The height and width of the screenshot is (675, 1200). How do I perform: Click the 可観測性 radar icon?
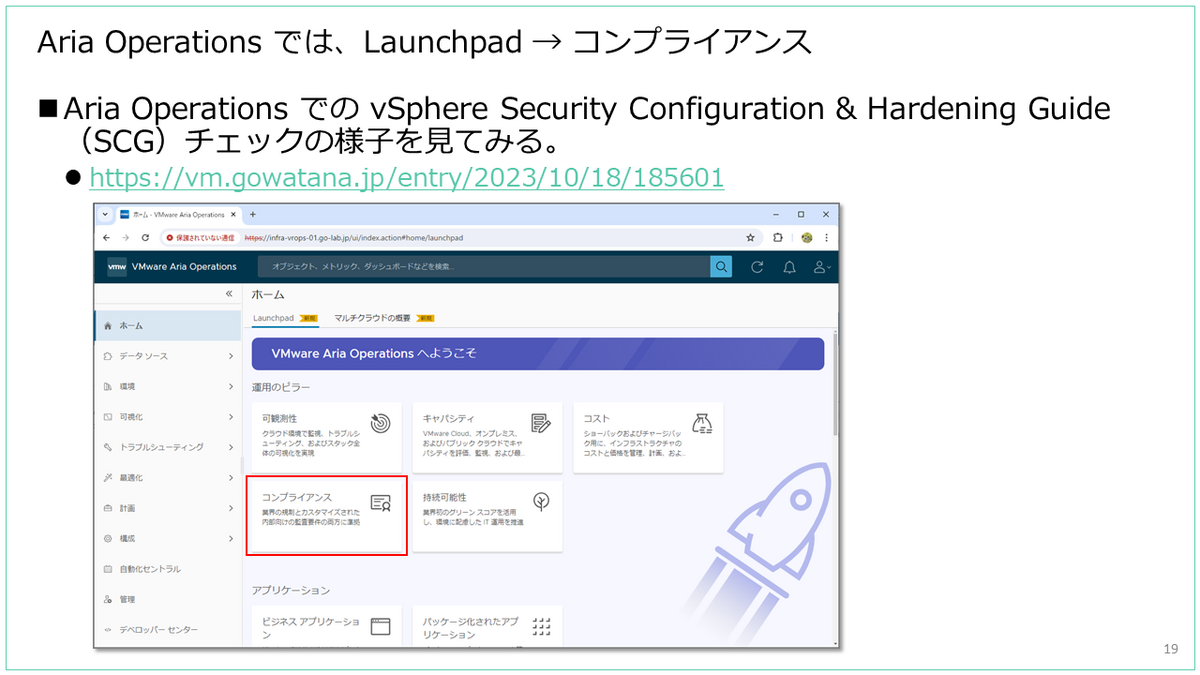point(379,422)
